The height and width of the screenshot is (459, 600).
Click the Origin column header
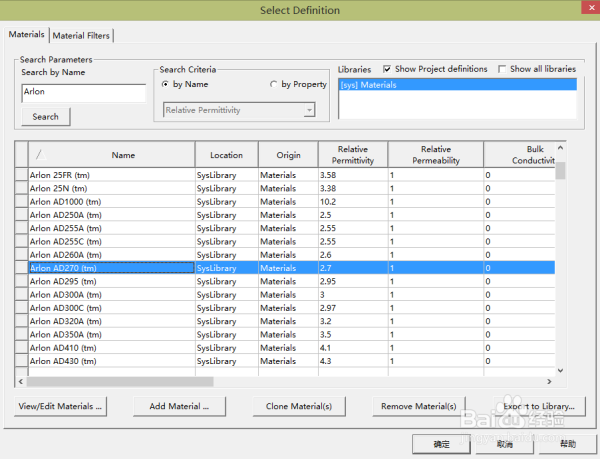coord(288,155)
